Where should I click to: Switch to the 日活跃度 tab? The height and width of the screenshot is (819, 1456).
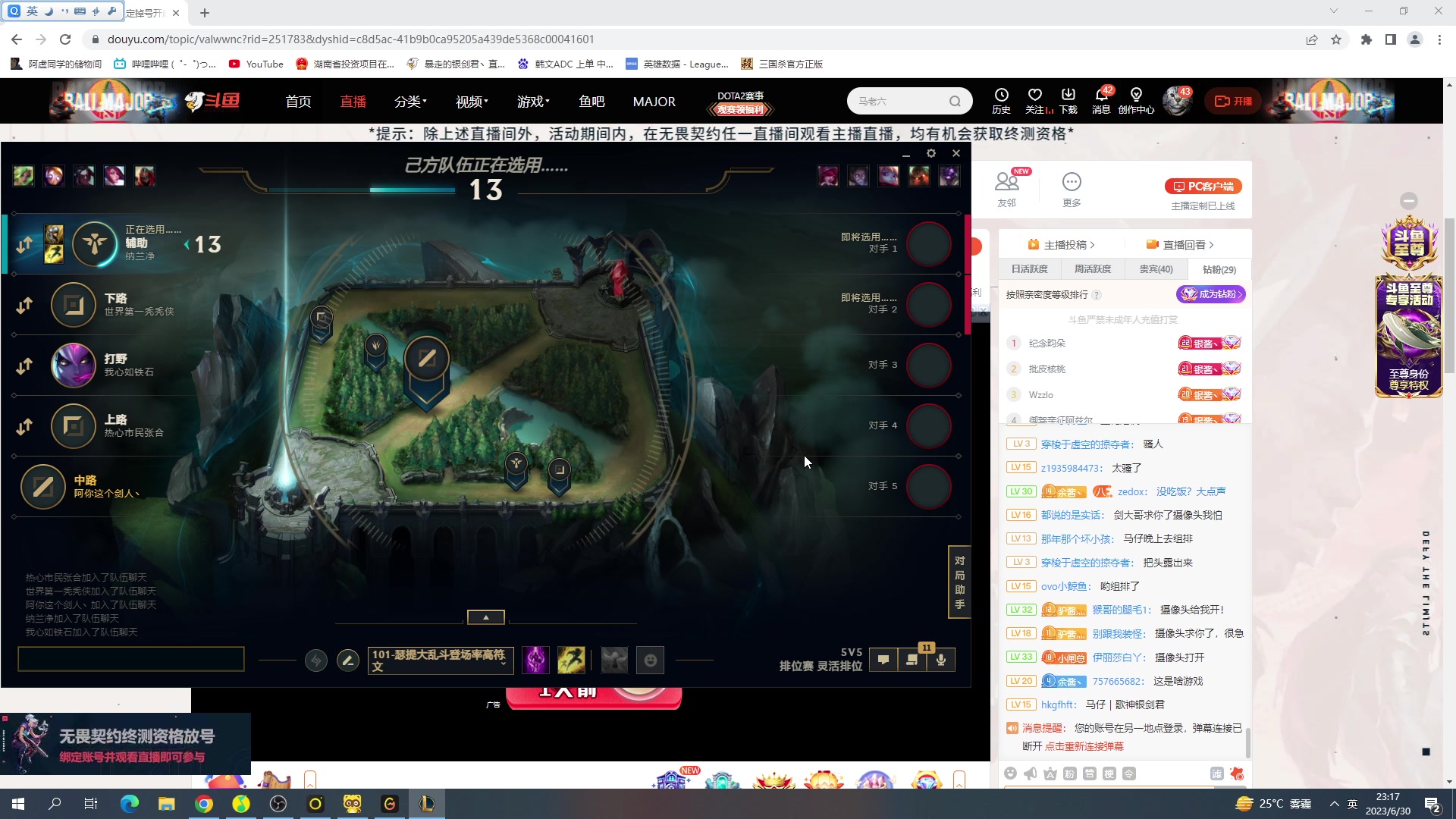click(x=1029, y=269)
